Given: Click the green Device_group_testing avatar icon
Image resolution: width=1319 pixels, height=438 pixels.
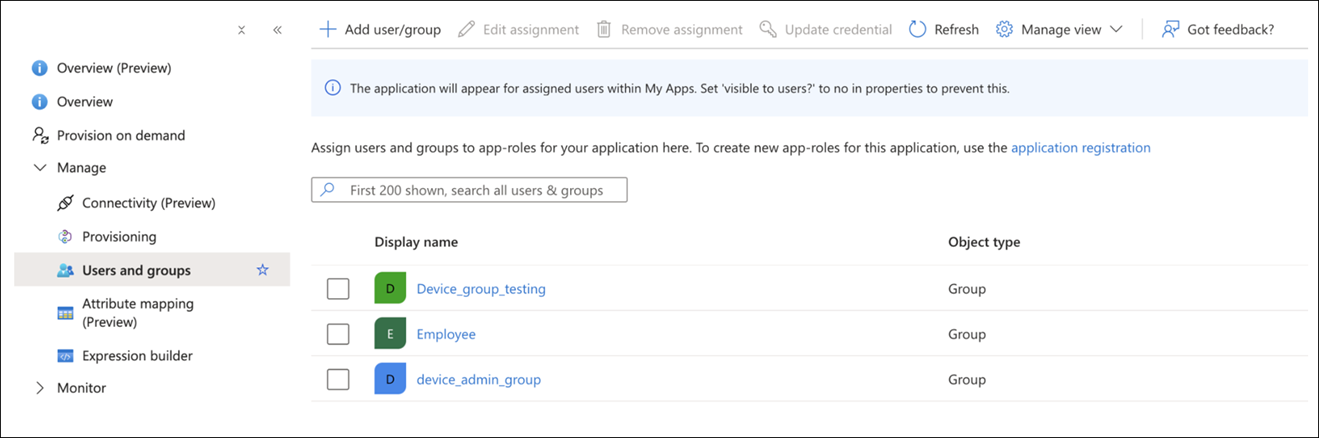Looking at the screenshot, I should (390, 289).
